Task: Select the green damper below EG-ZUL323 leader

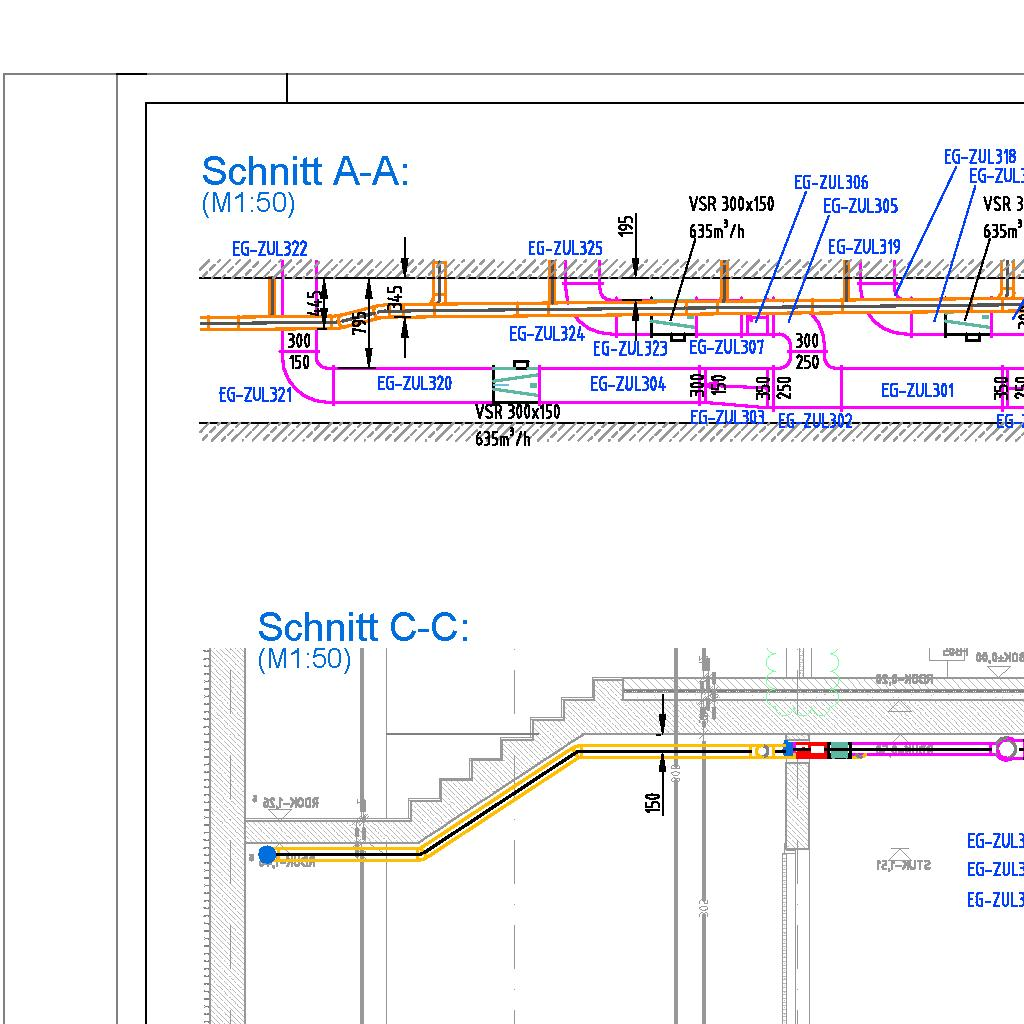Action: click(672, 324)
